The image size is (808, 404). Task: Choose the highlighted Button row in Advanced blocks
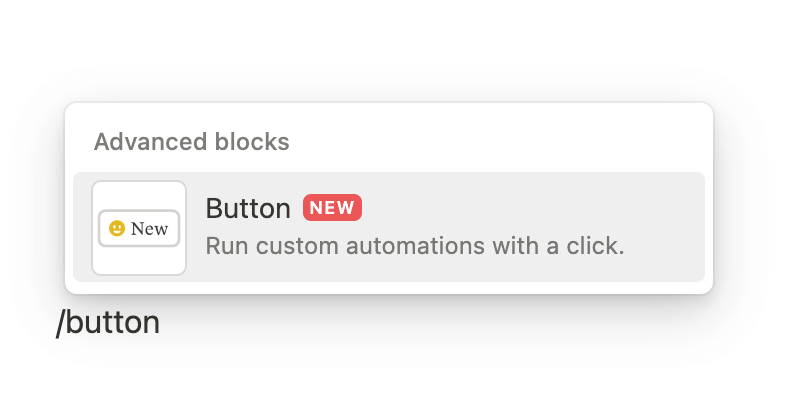tap(500, 227)
